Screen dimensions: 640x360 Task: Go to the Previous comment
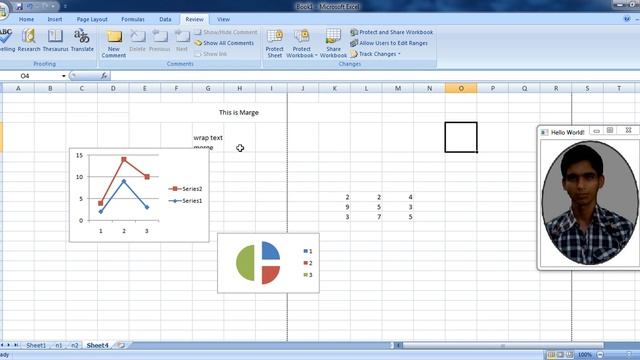159,40
